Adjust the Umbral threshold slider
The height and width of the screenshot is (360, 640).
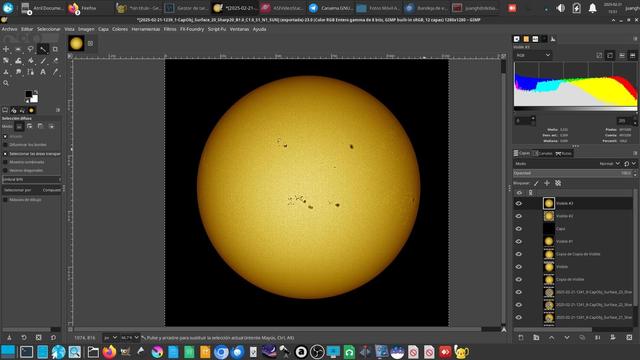(31, 179)
